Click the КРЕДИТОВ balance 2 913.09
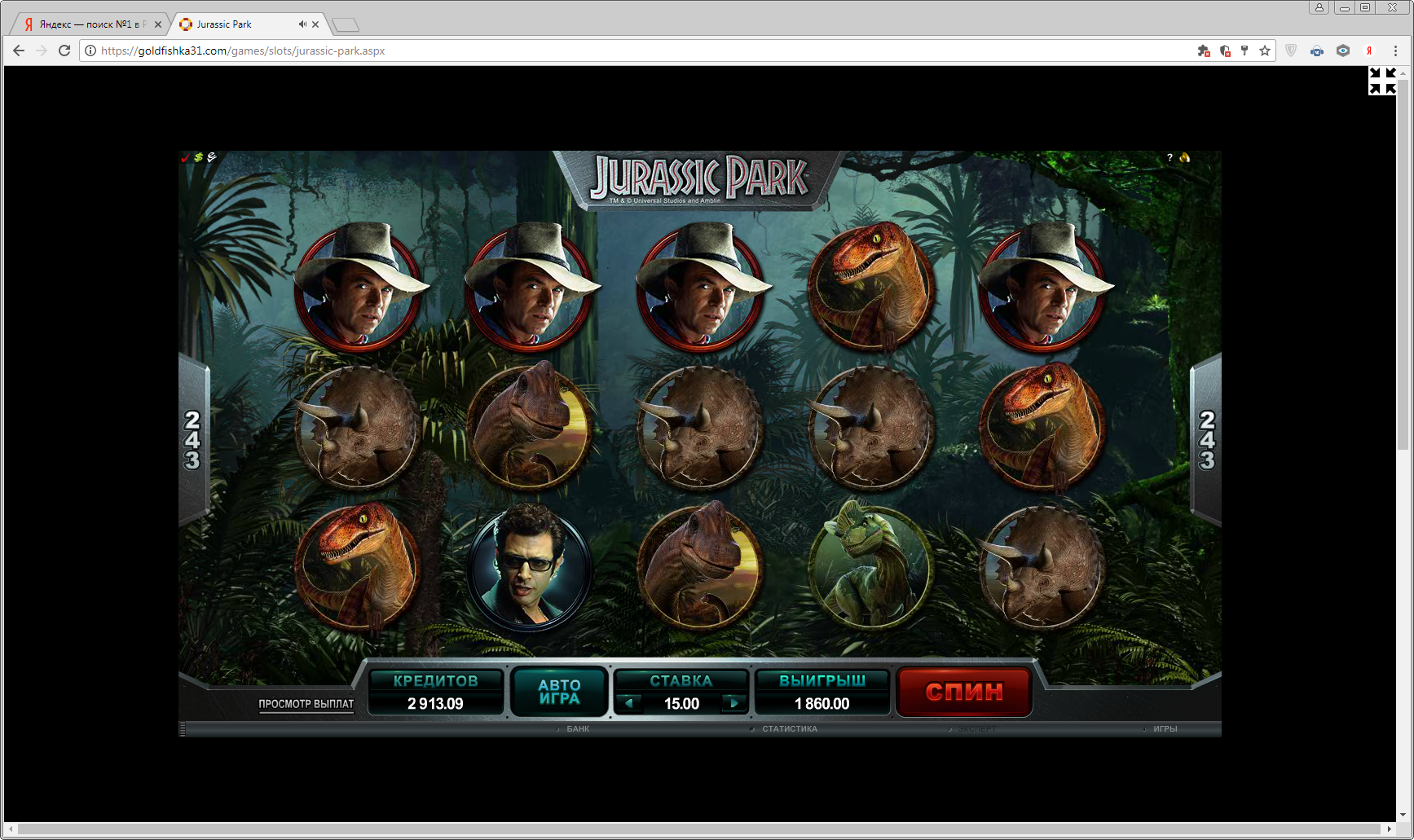Viewport: 1414px width, 840px height. click(435, 703)
